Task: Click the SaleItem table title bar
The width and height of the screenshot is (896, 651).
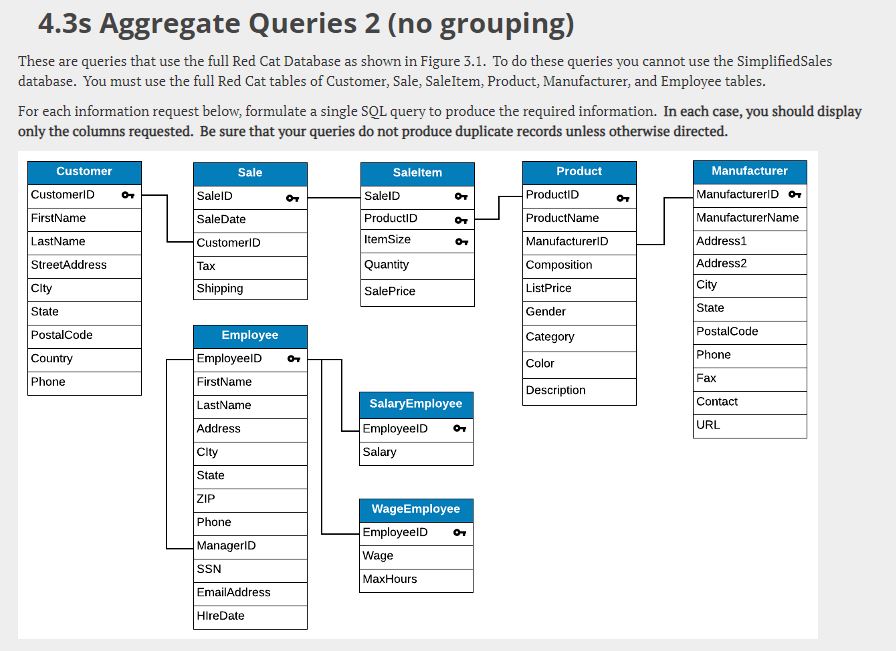Action: (x=417, y=173)
